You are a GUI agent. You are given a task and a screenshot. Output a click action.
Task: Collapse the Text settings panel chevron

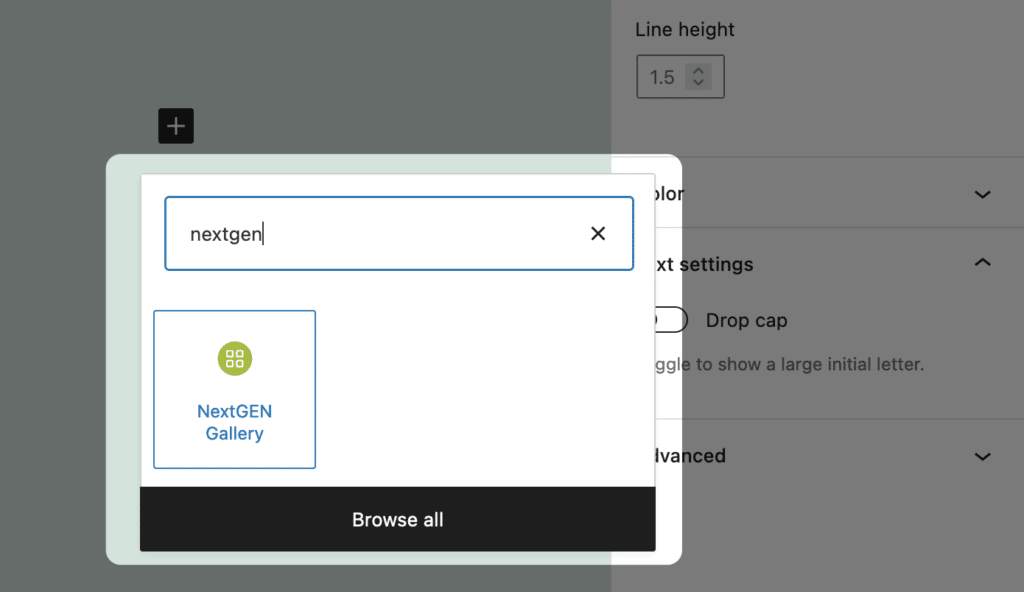click(982, 263)
